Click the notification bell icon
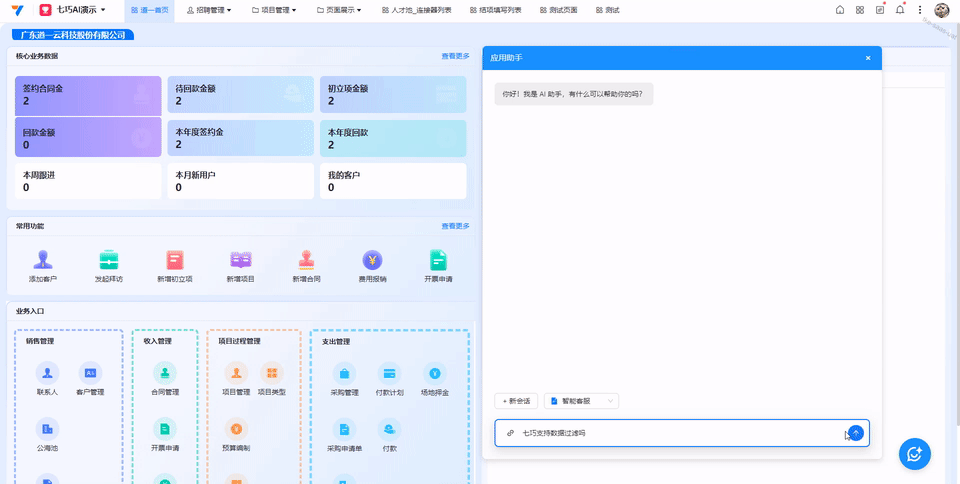 click(x=899, y=10)
